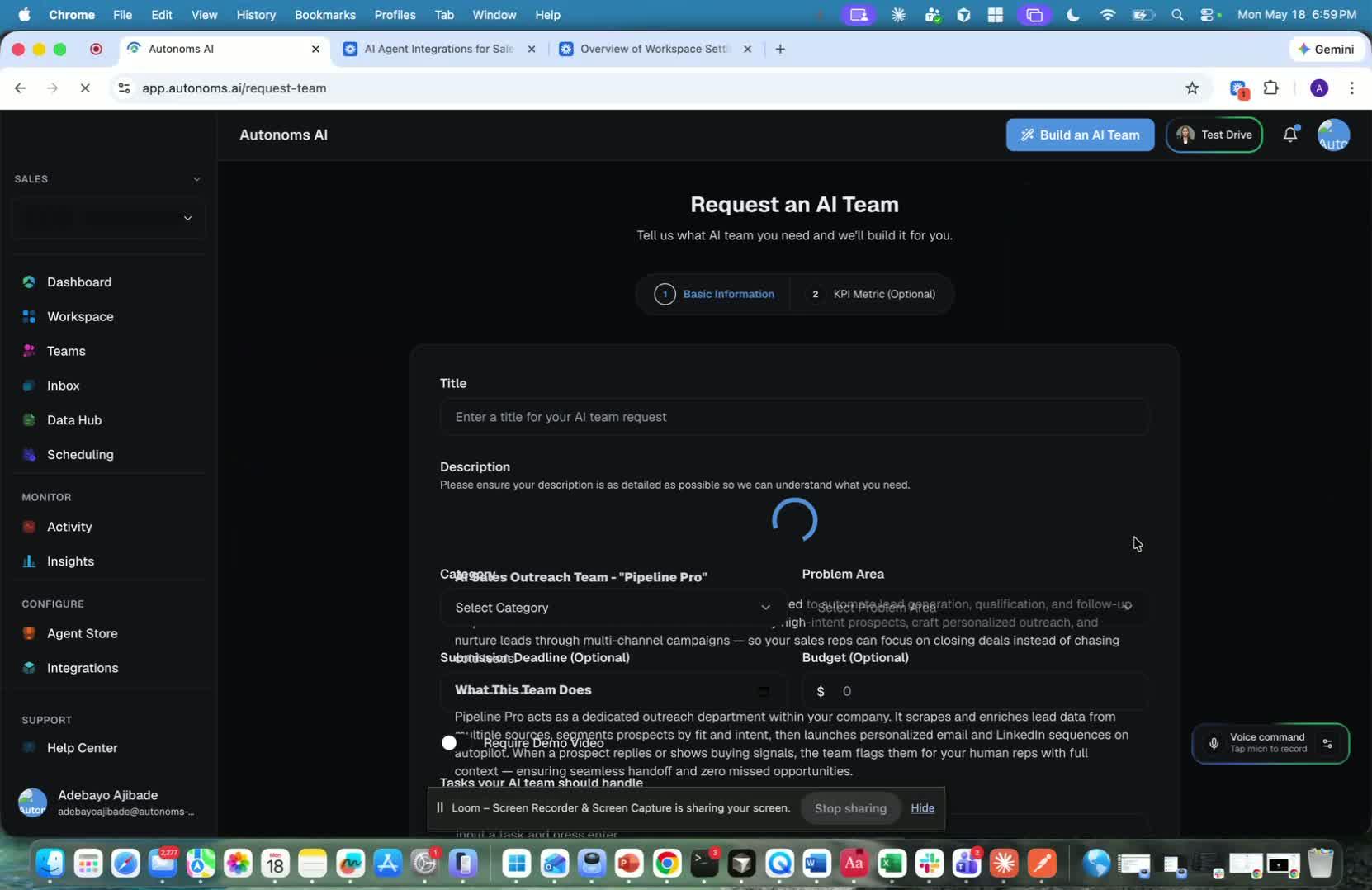Image resolution: width=1372 pixels, height=890 pixels.
Task: Close the AI Agent Integrations tab
Action: coord(532,49)
